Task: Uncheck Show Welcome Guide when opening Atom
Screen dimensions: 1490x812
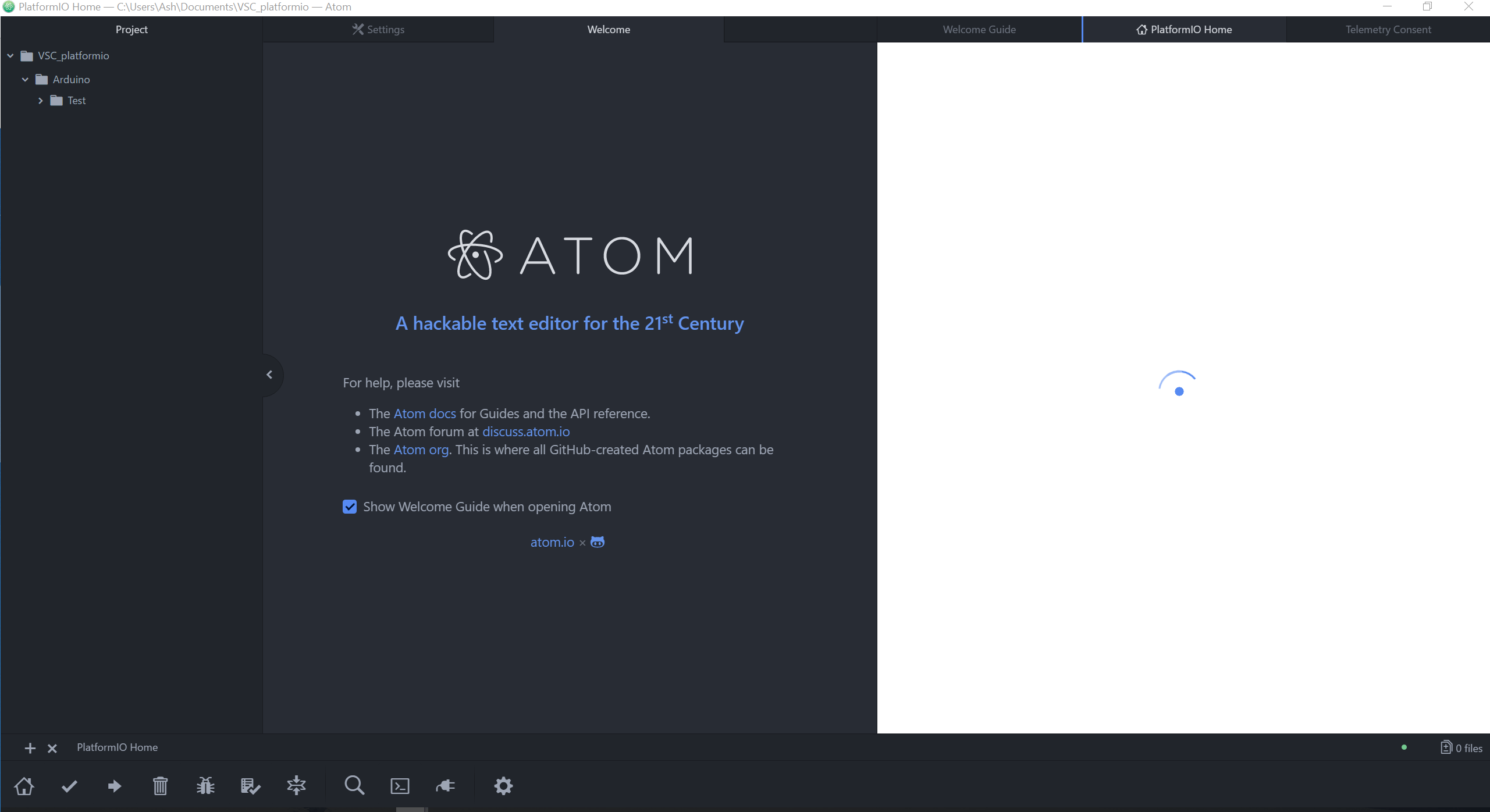Action: point(350,507)
